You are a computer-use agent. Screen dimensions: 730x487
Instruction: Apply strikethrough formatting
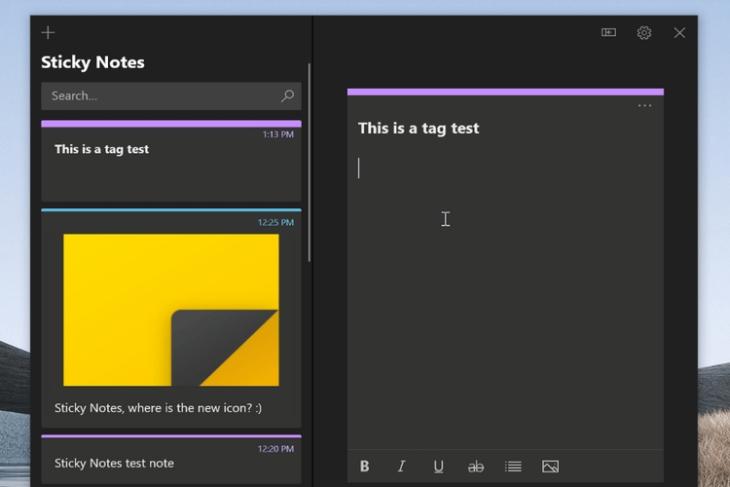coord(475,467)
